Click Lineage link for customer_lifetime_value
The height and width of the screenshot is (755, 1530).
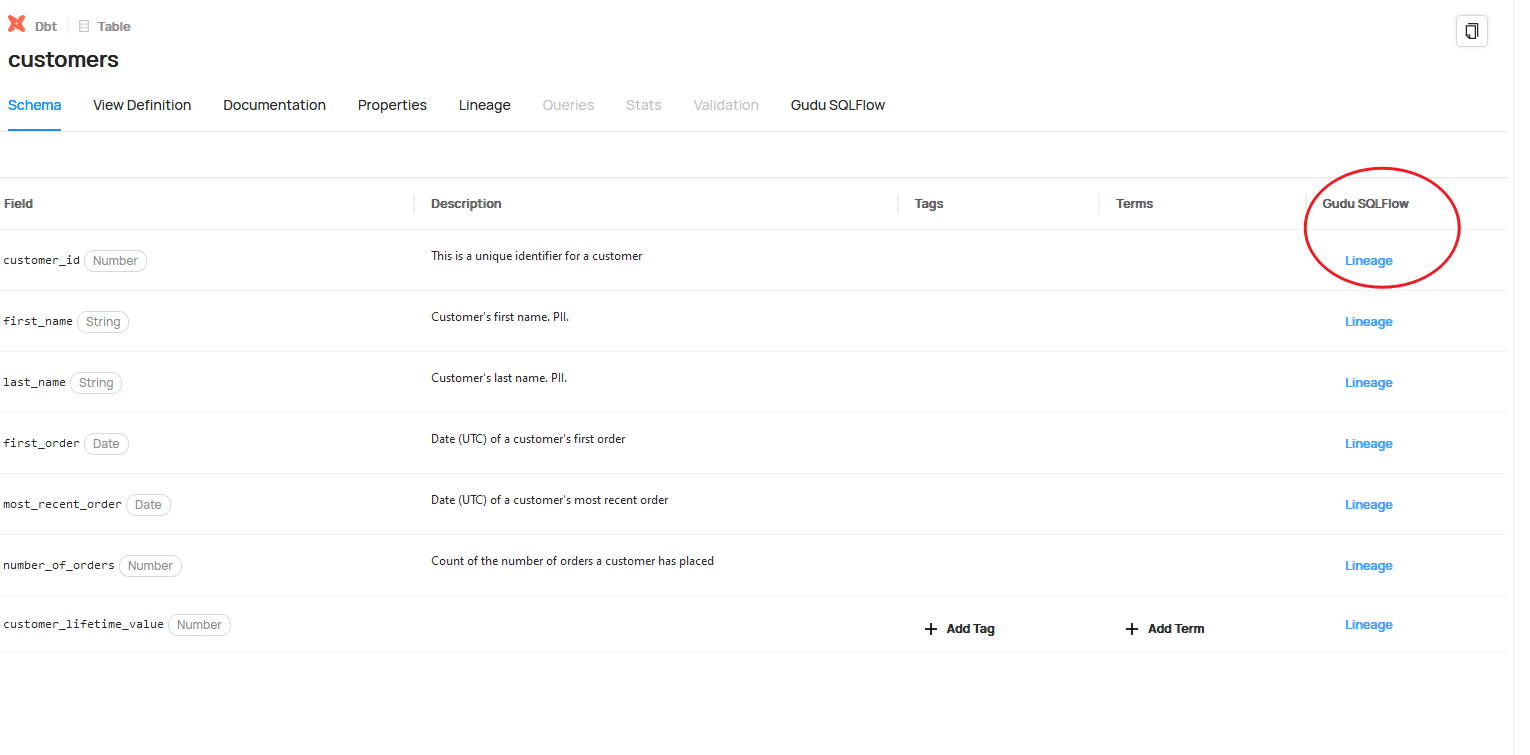coord(1368,624)
